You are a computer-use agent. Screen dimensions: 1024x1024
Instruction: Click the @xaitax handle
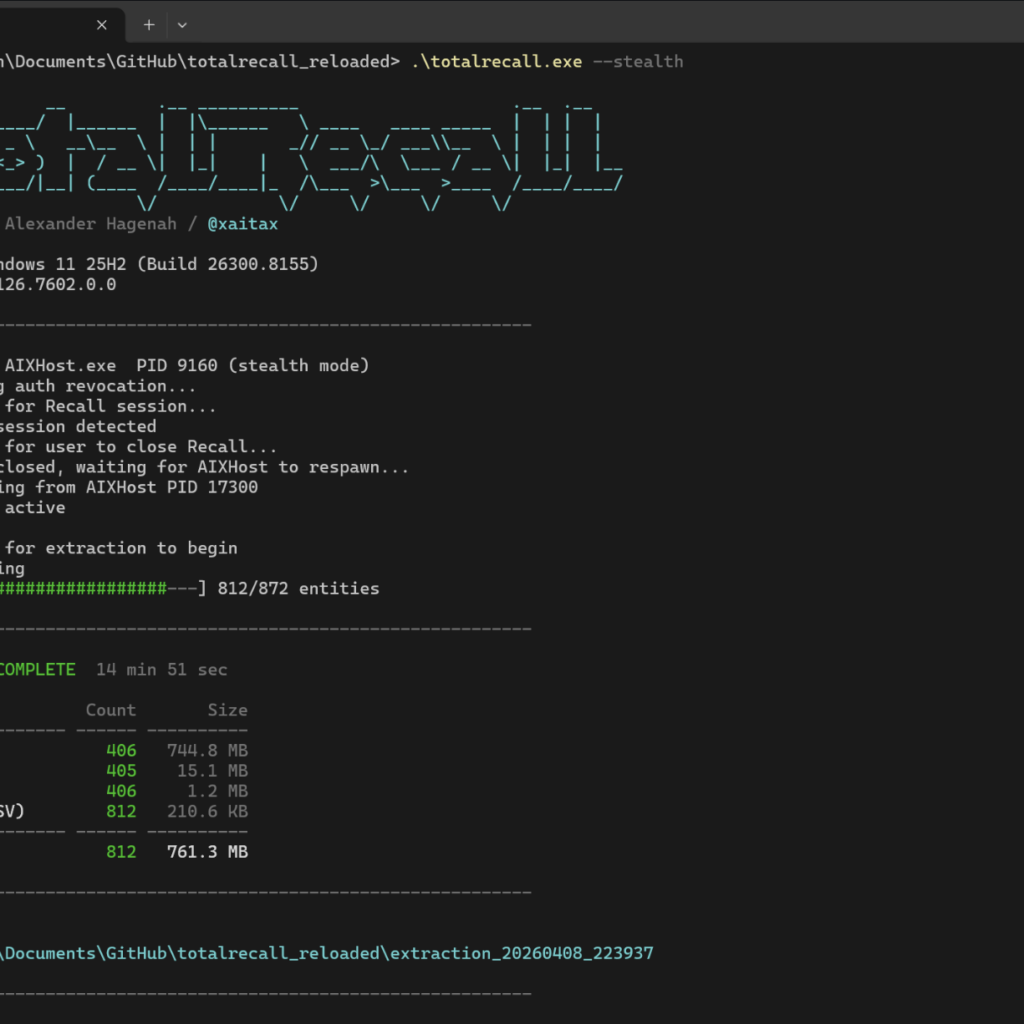242,224
